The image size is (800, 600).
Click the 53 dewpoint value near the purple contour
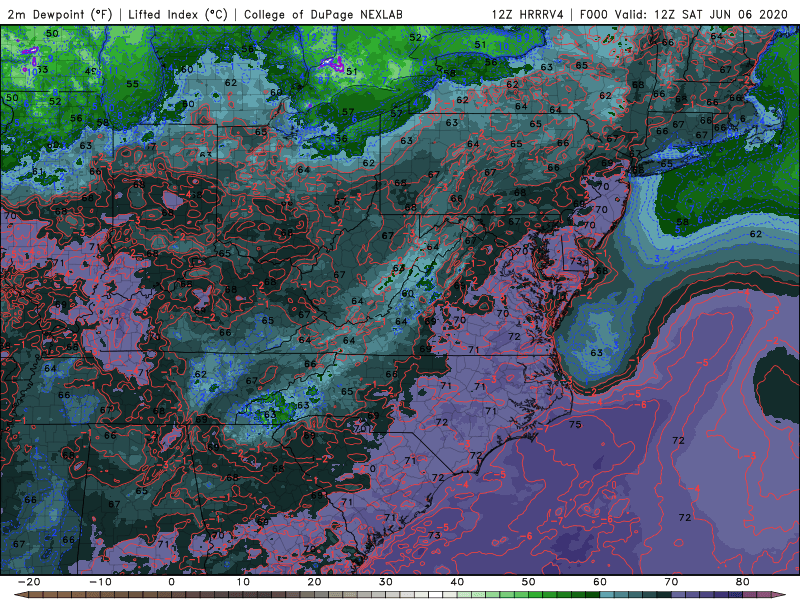pyautogui.click(x=42, y=69)
